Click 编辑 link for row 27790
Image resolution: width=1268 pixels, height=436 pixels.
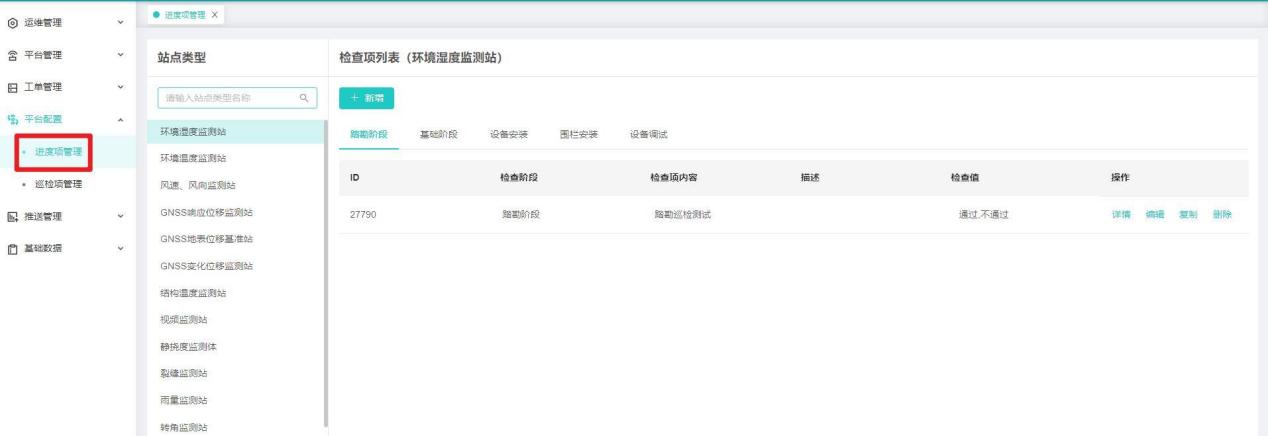(x=1155, y=215)
